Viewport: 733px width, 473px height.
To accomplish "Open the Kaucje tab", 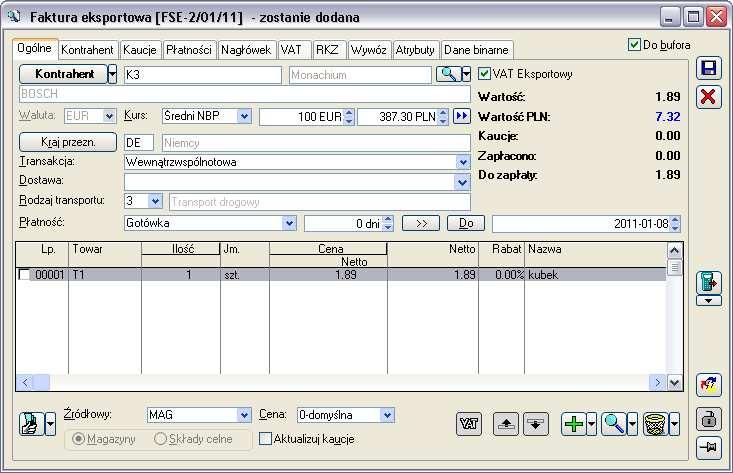I will point(140,50).
